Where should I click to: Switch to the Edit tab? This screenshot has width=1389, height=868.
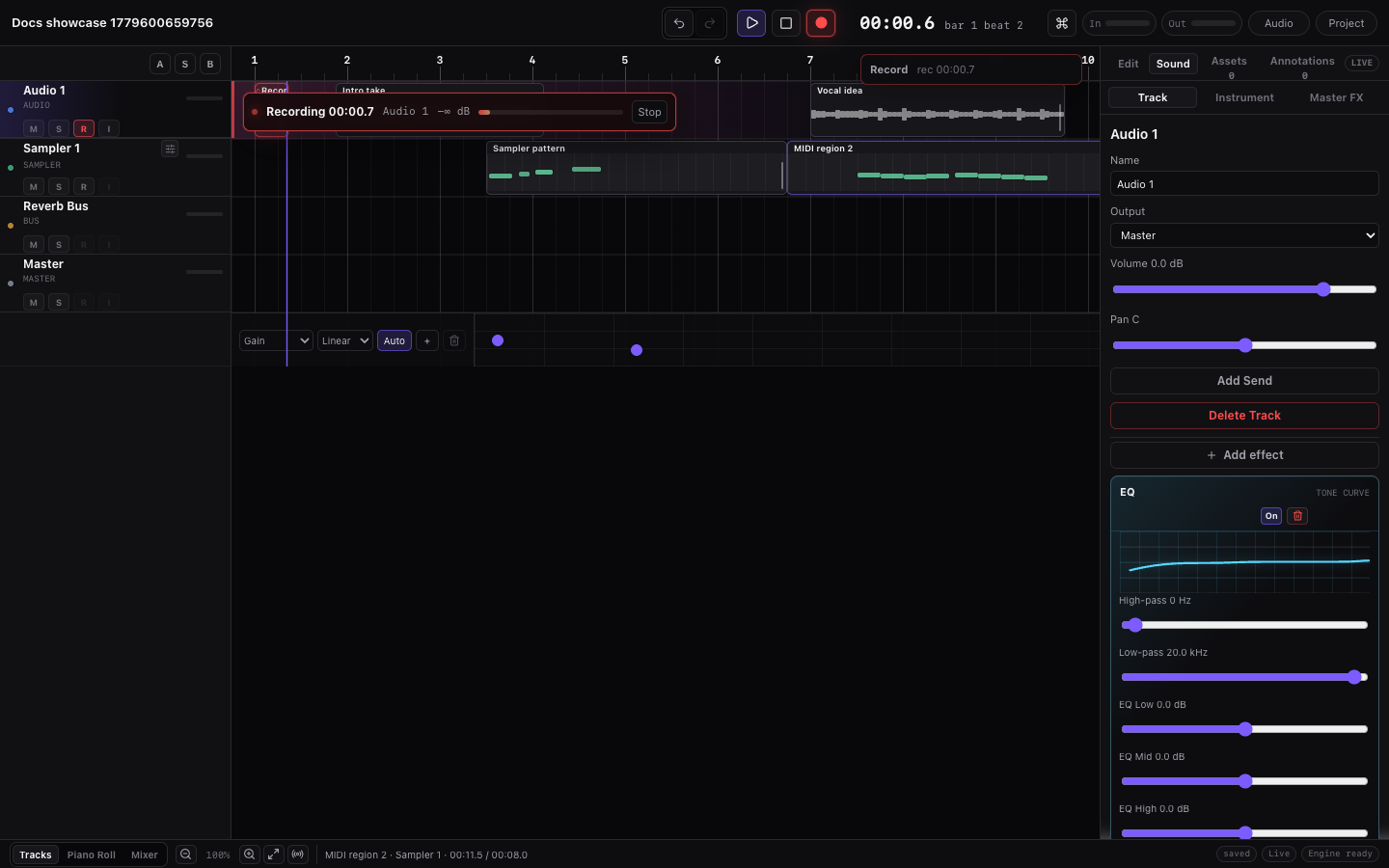1129,64
